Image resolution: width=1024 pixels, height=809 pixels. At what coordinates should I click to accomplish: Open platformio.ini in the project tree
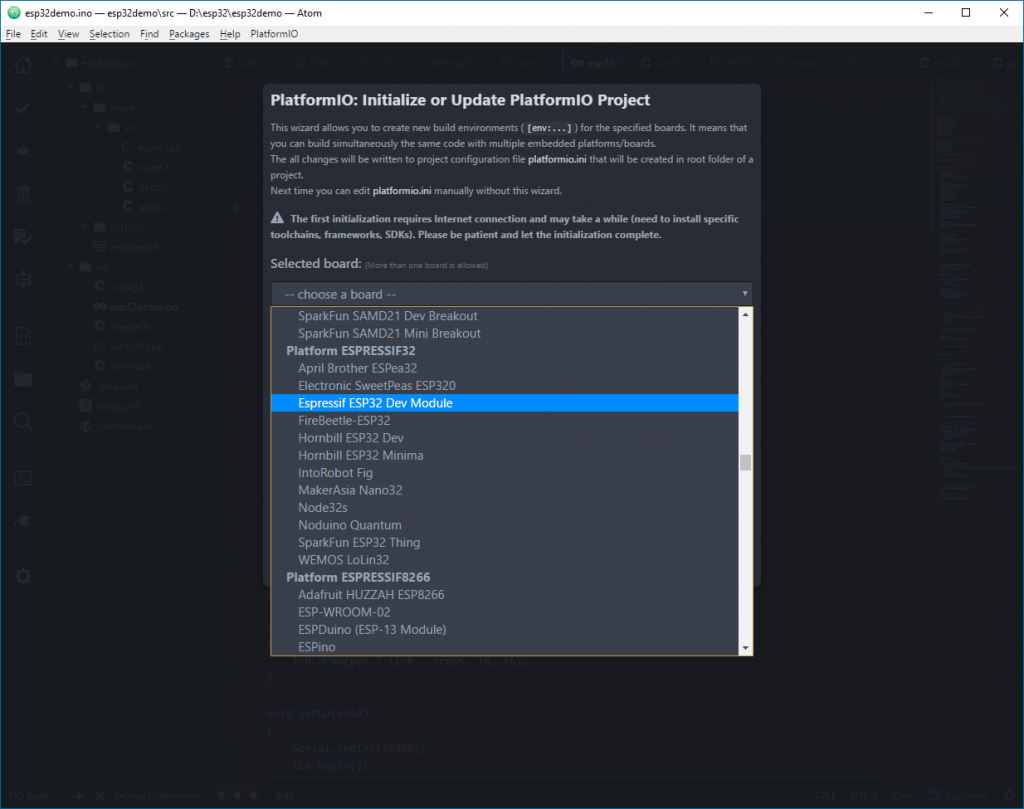[x=125, y=426]
